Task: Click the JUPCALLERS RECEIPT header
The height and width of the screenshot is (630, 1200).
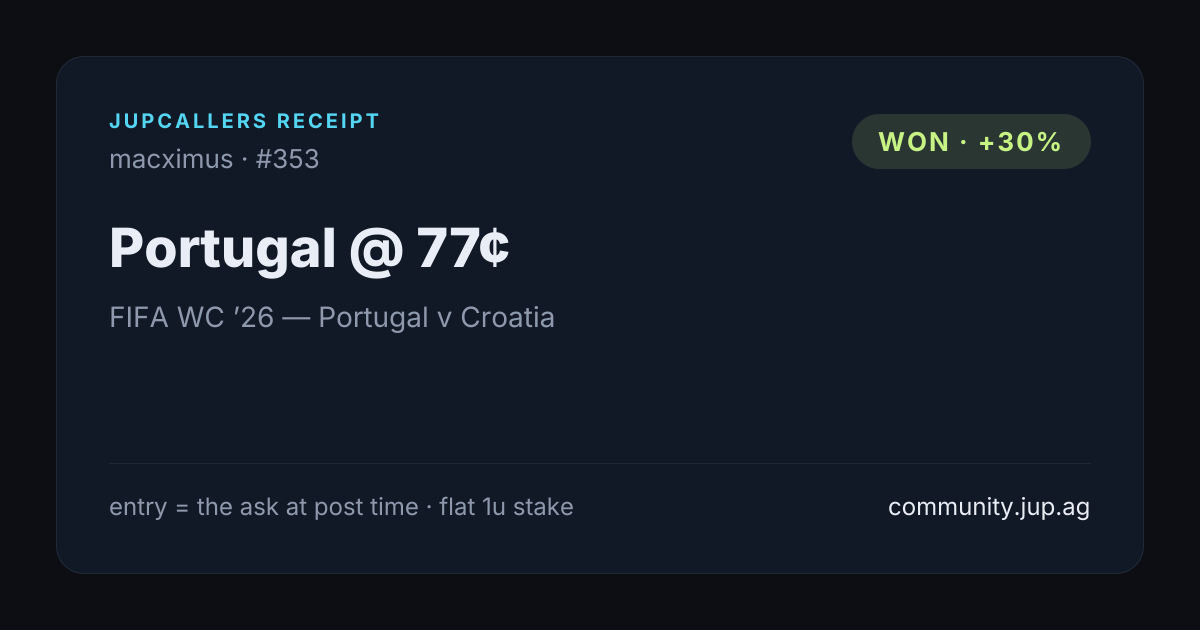Action: [245, 122]
